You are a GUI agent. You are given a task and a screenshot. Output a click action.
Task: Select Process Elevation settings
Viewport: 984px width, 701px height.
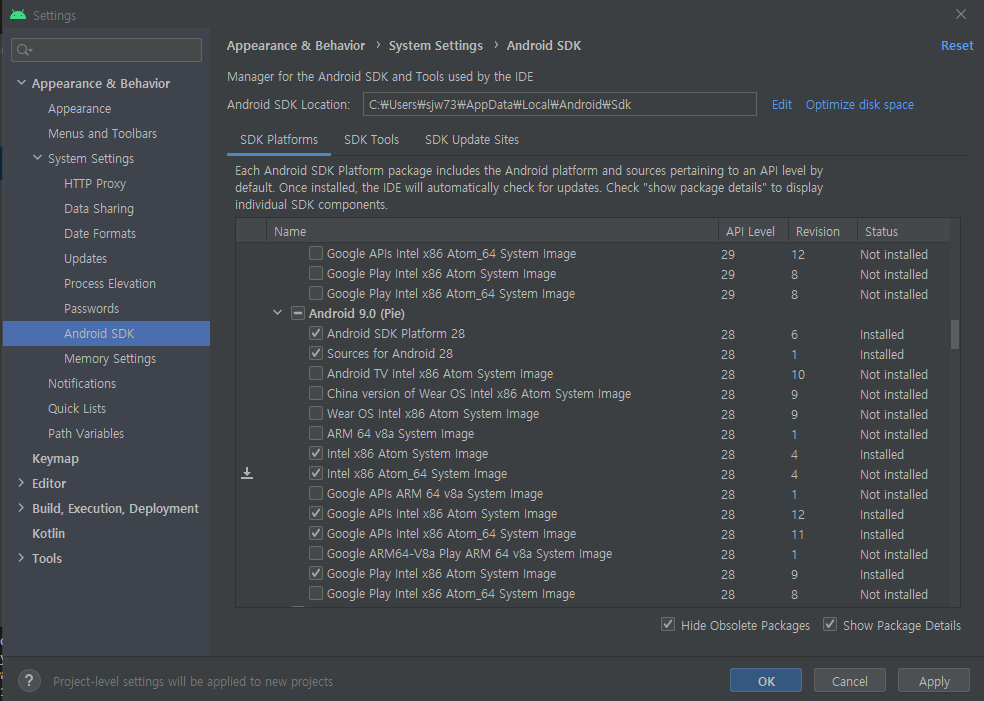(x=110, y=284)
